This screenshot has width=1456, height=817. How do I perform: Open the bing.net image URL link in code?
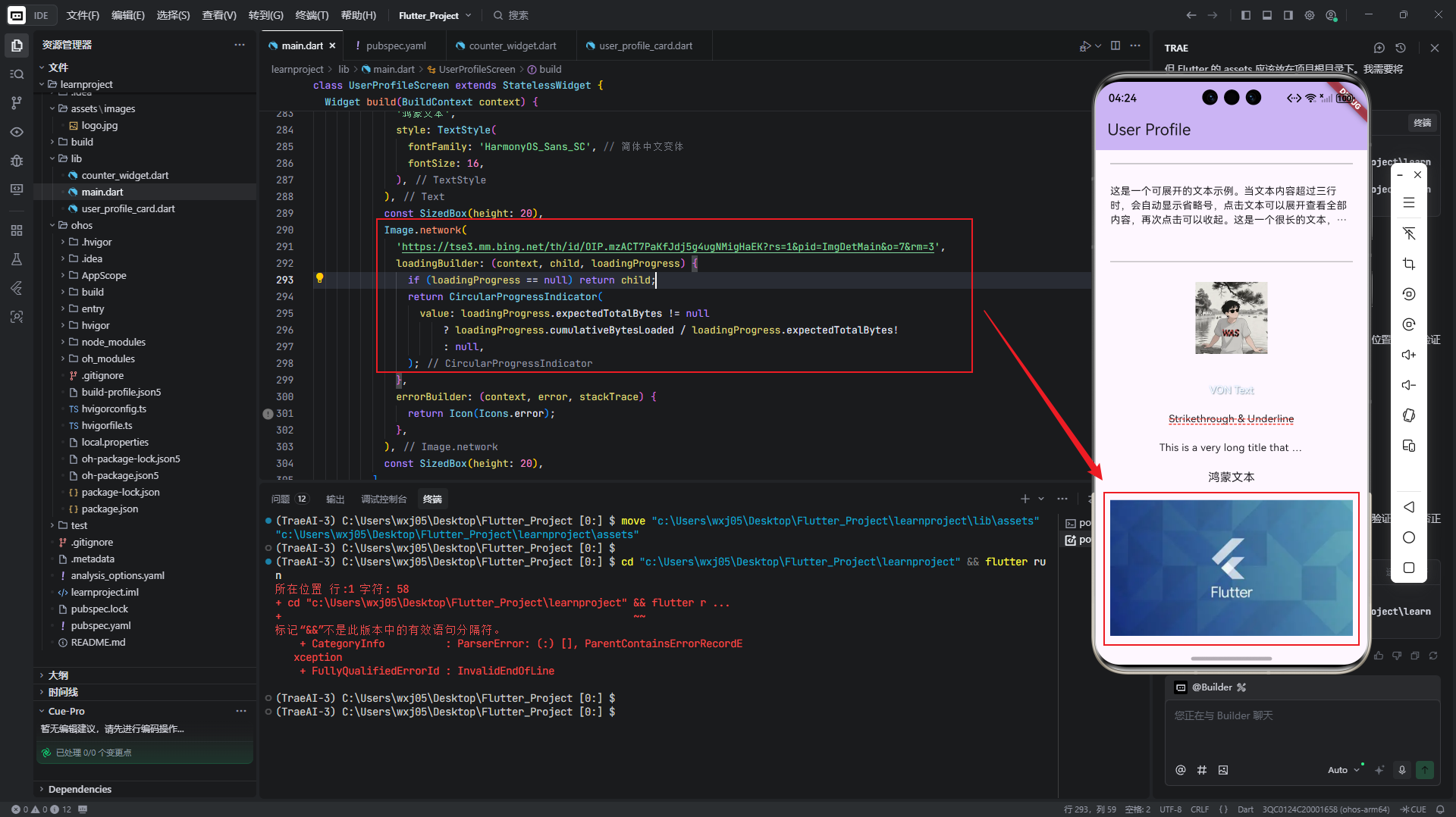coord(668,246)
